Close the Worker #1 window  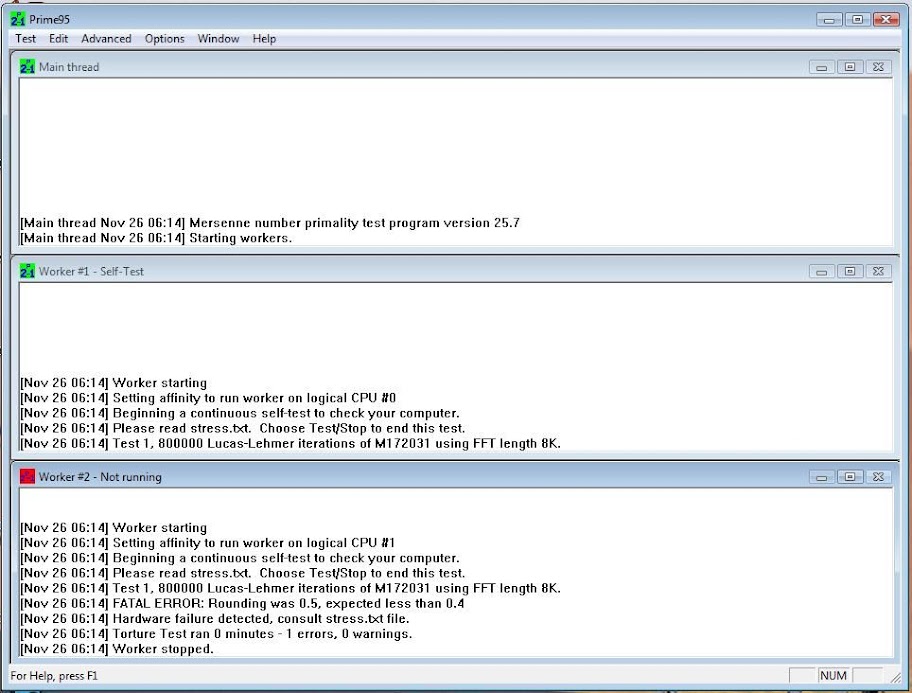point(878,271)
